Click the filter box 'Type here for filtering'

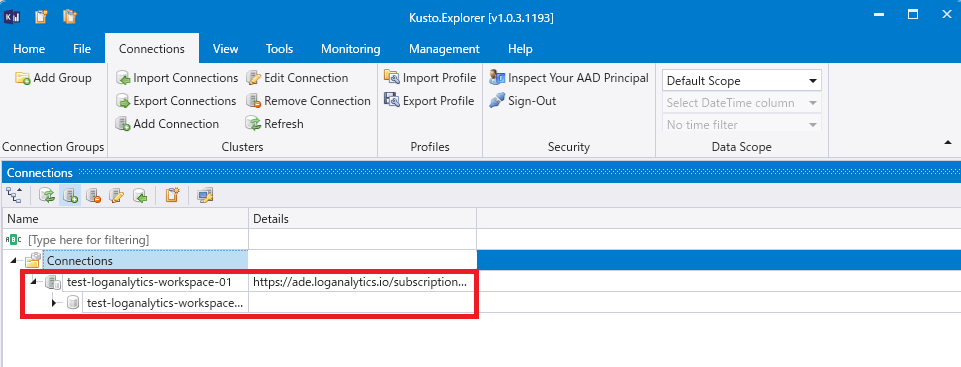[126, 240]
